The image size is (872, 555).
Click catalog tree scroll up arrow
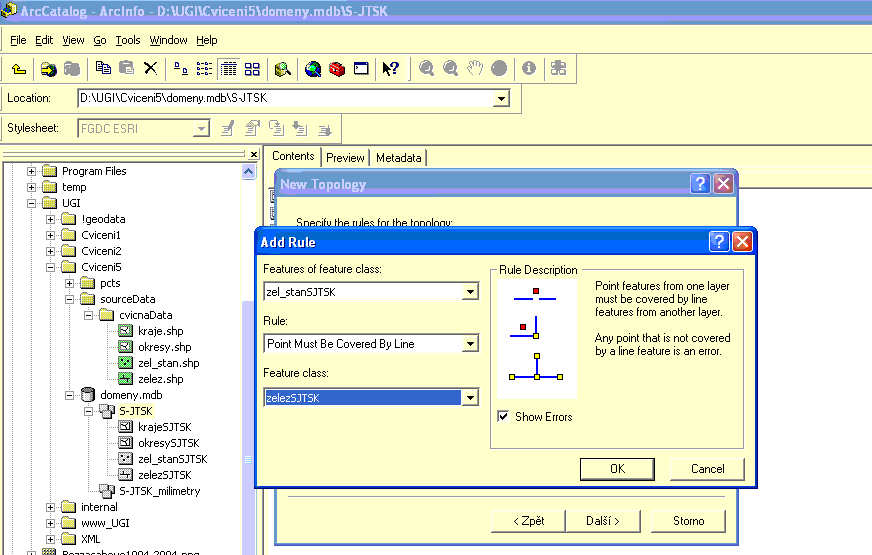tap(249, 172)
